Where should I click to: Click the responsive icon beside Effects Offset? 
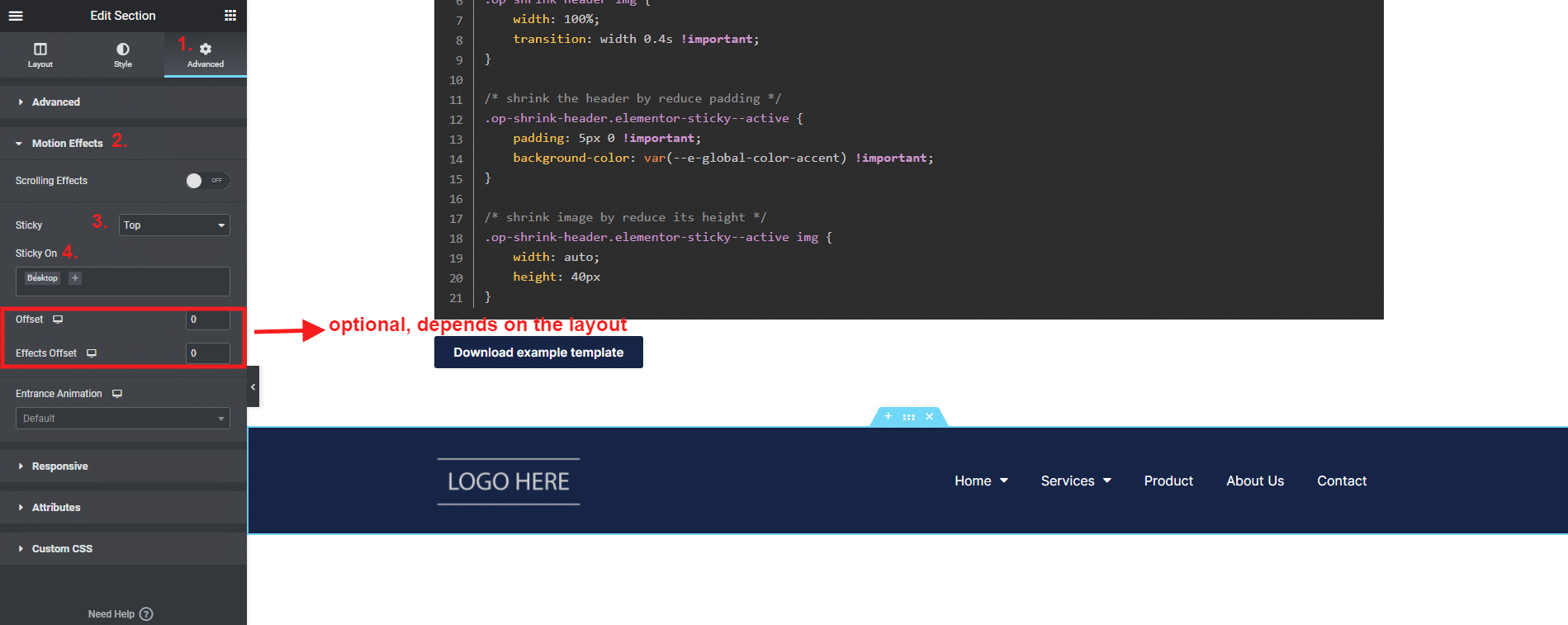[92, 353]
